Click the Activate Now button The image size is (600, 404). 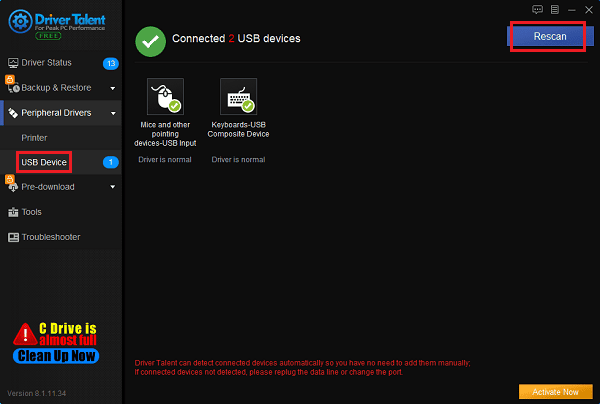(x=556, y=392)
